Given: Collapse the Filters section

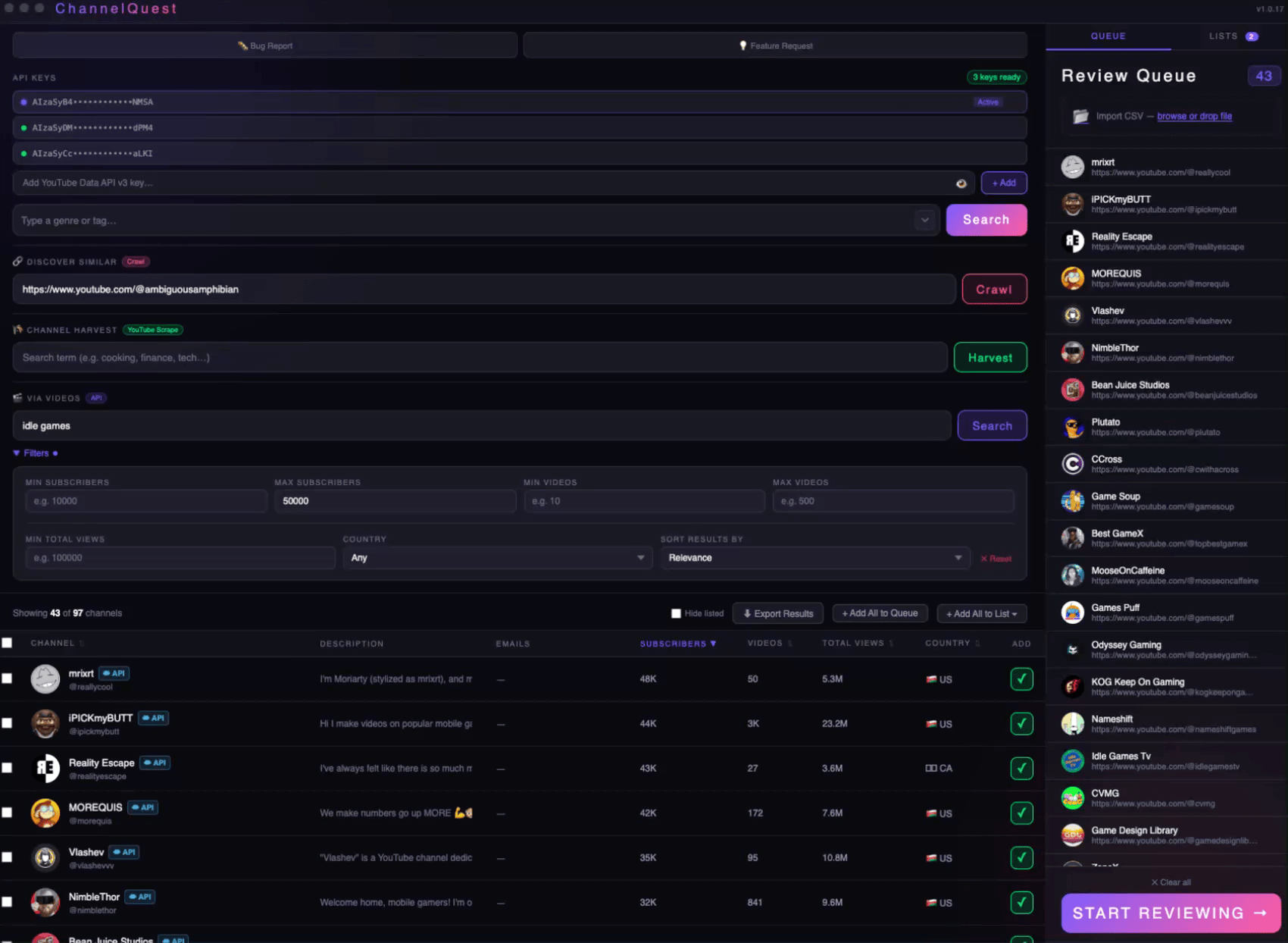Looking at the screenshot, I should (x=35, y=453).
